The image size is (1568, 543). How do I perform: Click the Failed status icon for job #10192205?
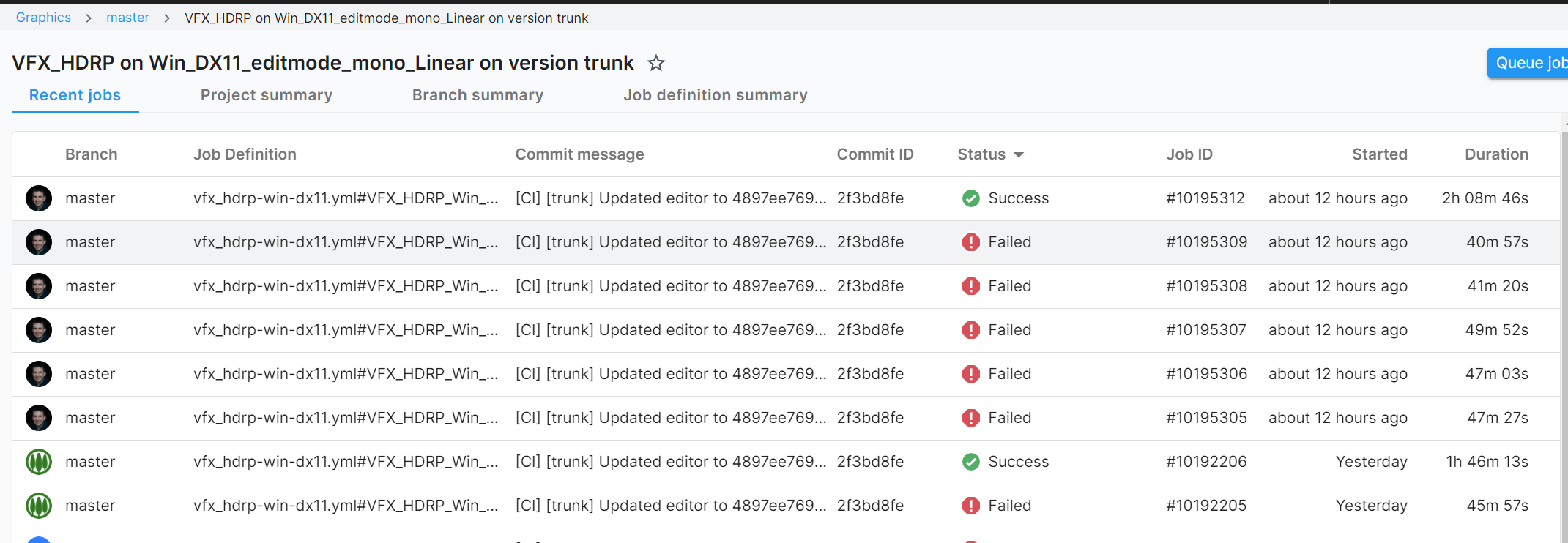(971, 506)
